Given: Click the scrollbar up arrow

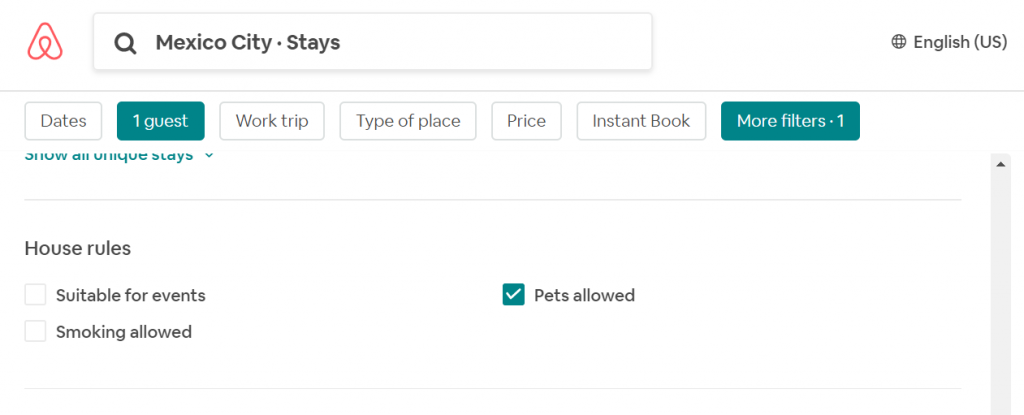Looking at the screenshot, I should 1000,165.
